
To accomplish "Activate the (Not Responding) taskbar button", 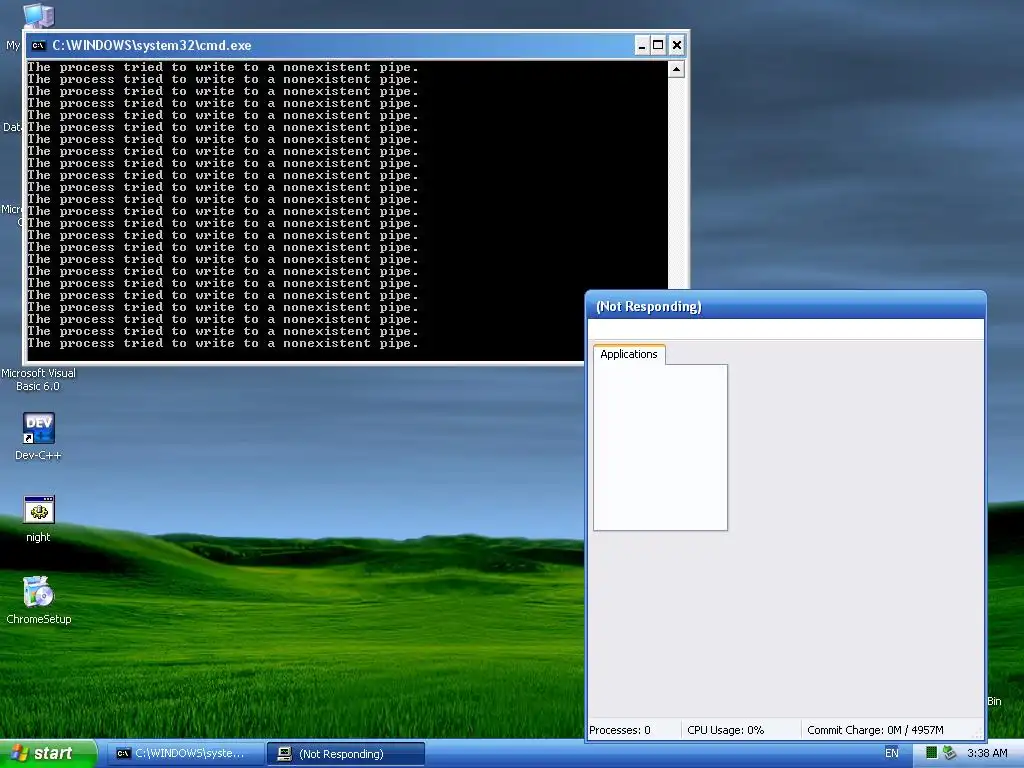I will (x=346, y=754).
